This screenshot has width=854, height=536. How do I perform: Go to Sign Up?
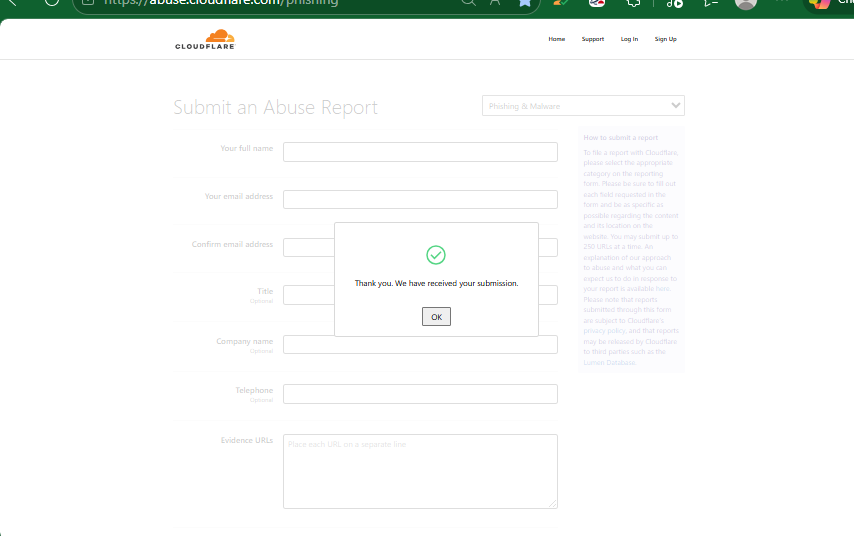pos(666,39)
